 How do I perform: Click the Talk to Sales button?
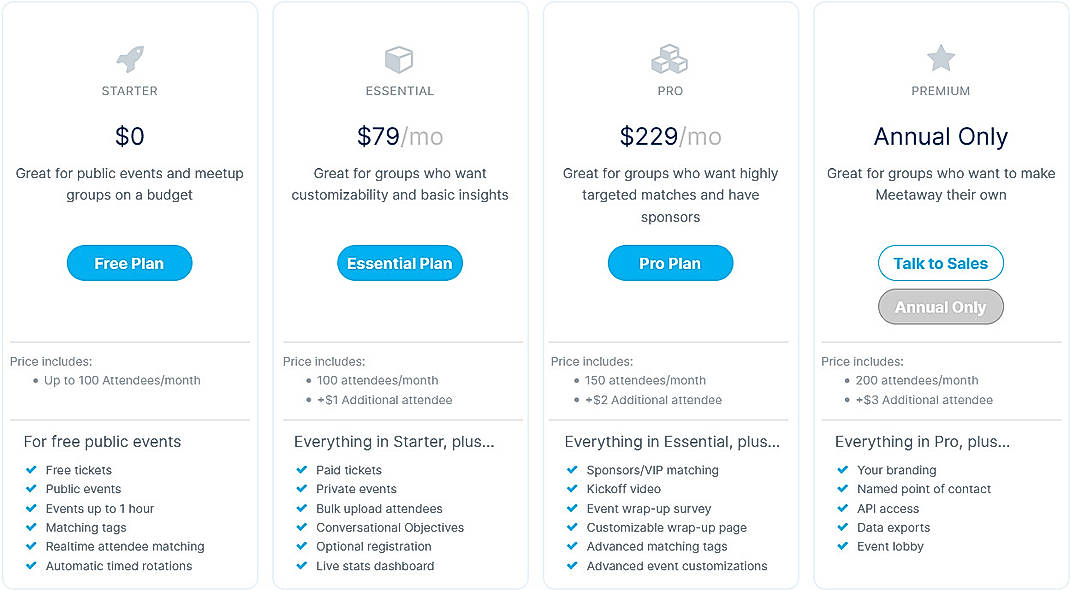click(940, 263)
